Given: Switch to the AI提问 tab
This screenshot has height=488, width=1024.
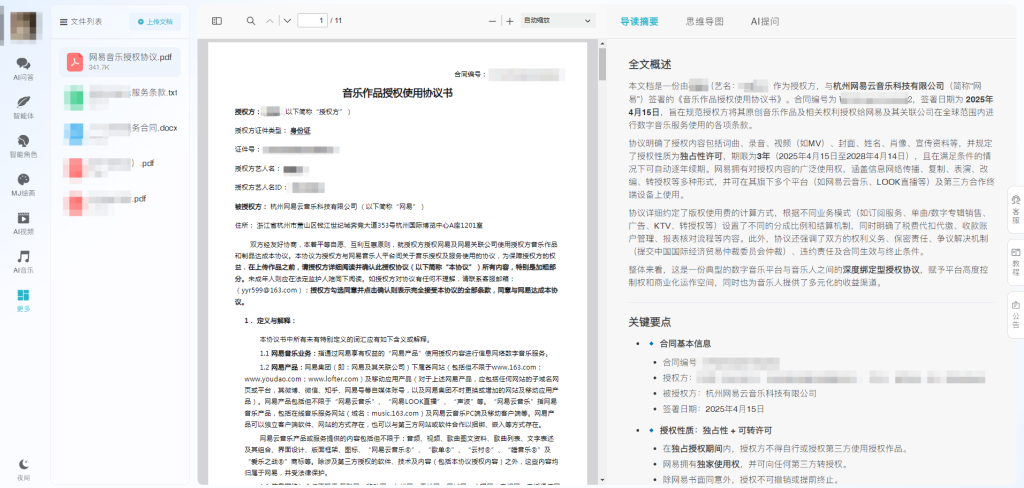Looking at the screenshot, I should [765, 20].
